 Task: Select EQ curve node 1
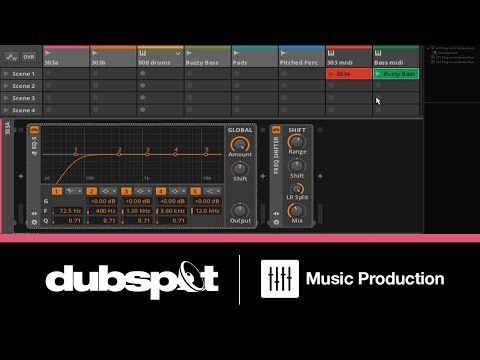coord(76,154)
